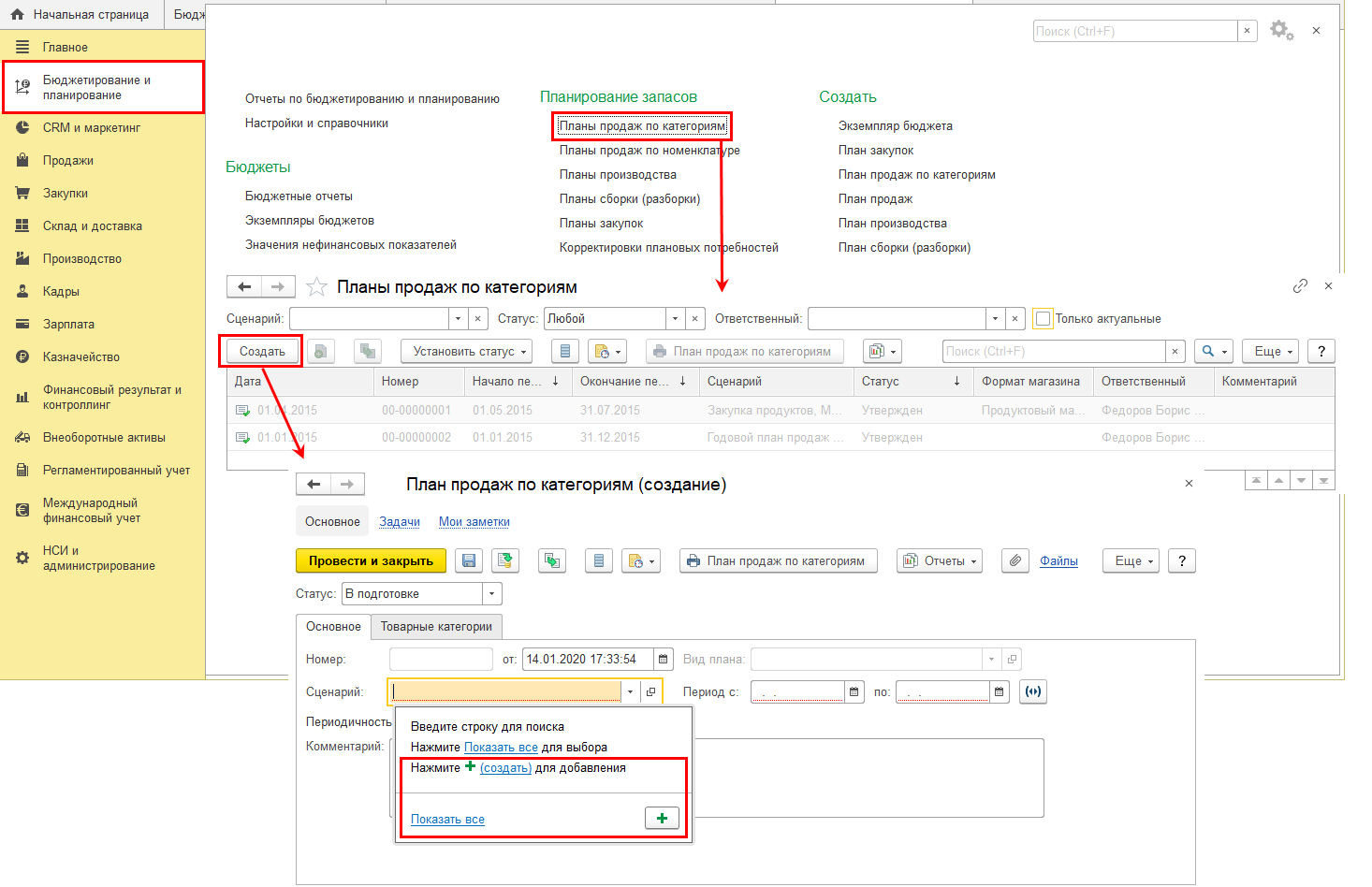Go back using arrow in plans list header
Viewport: 1372px width, 887px height.
pyautogui.click(x=244, y=286)
